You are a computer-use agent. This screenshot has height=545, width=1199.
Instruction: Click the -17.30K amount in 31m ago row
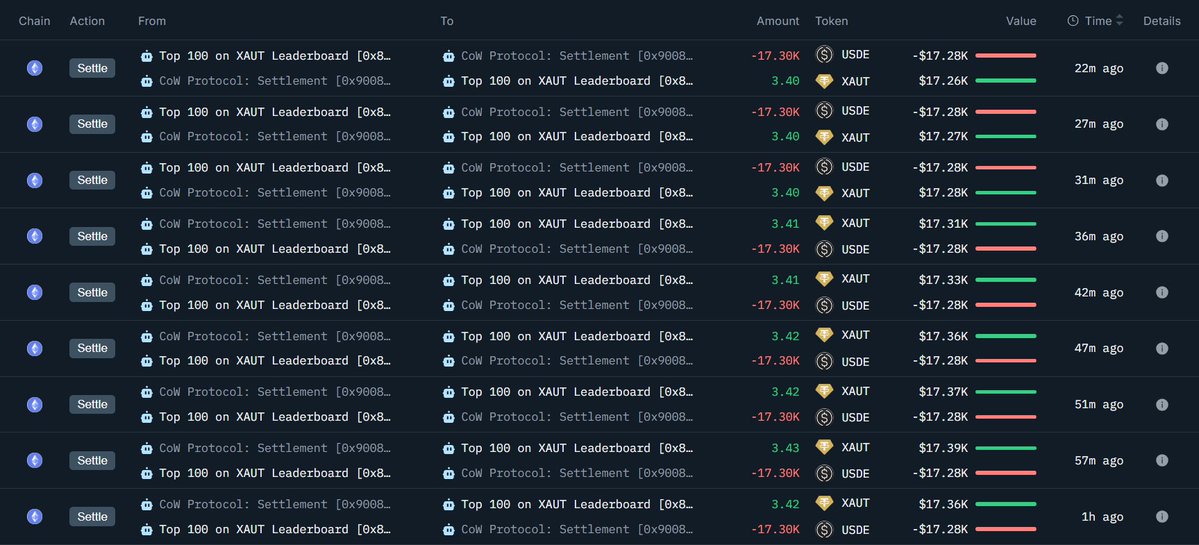click(x=775, y=167)
